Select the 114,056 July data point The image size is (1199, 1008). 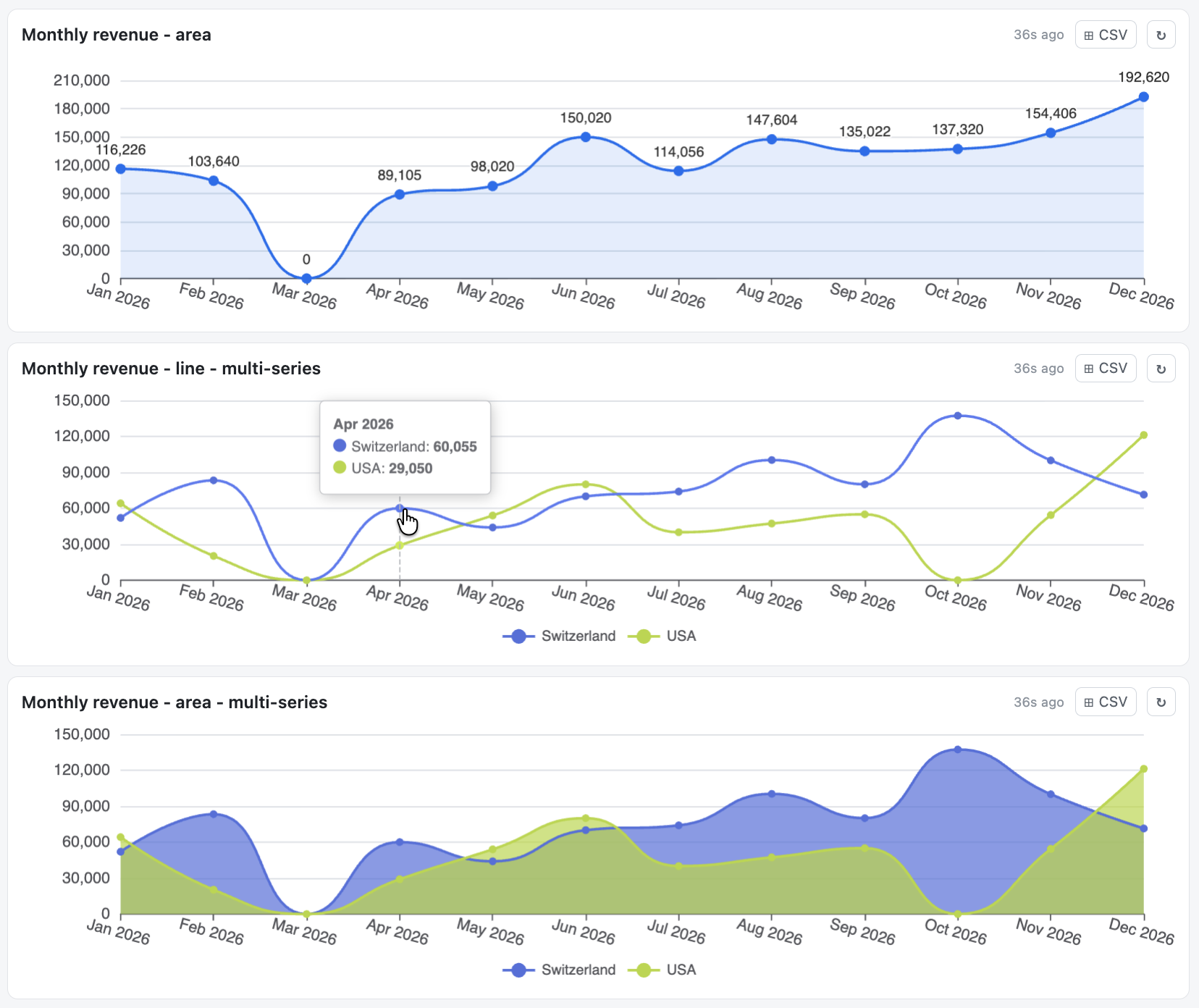[x=678, y=171]
